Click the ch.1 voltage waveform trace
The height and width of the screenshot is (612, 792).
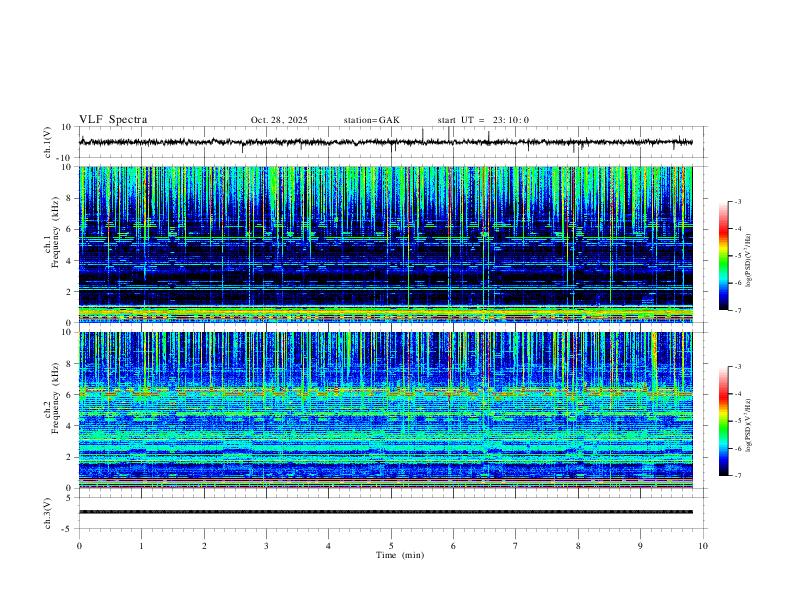(x=385, y=142)
